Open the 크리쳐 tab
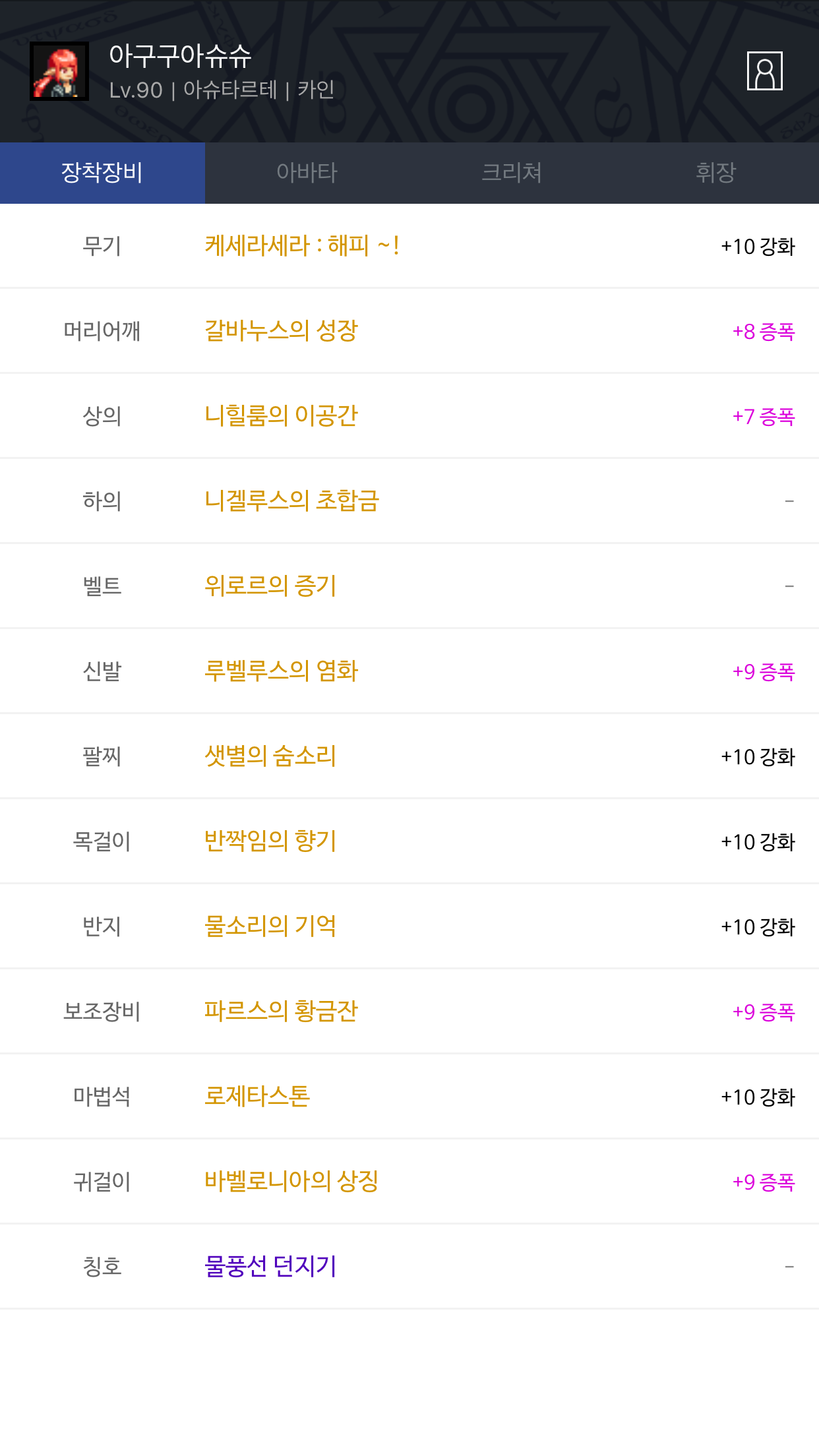This screenshot has width=819, height=1456. [x=512, y=173]
